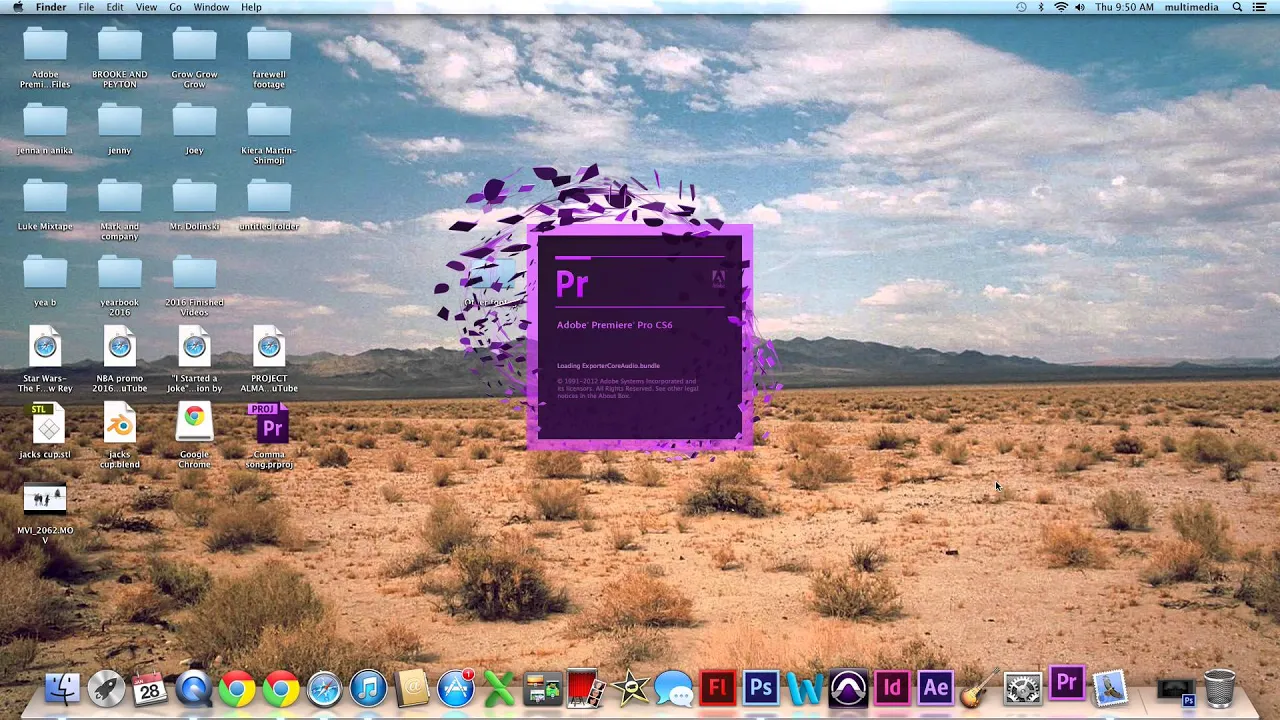The width and height of the screenshot is (1280, 720).
Task: Open the Finder menu
Action: click(51, 7)
